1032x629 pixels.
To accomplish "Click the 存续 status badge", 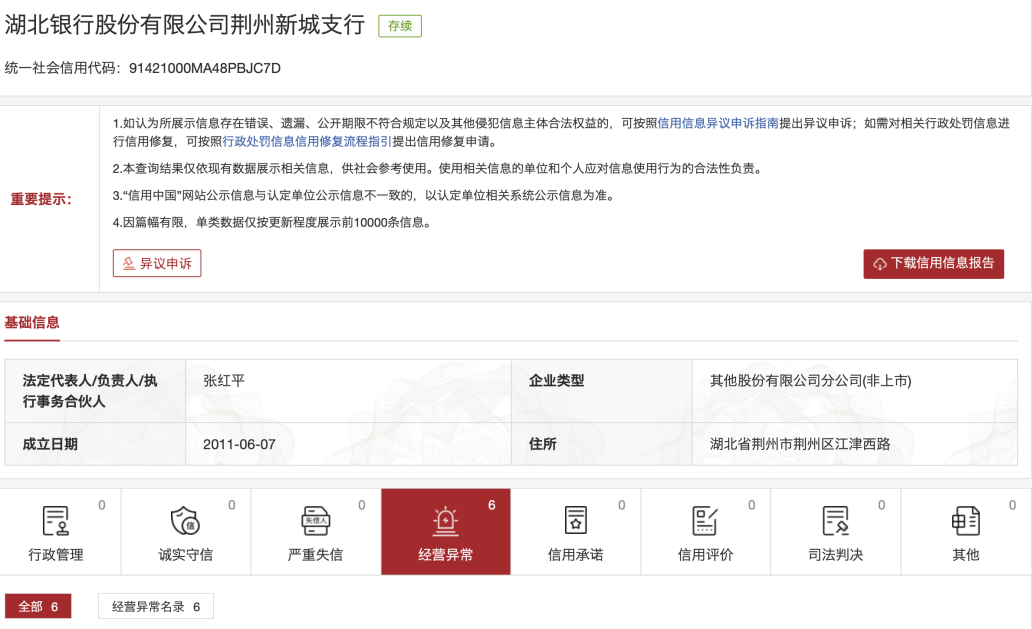I will point(399,26).
